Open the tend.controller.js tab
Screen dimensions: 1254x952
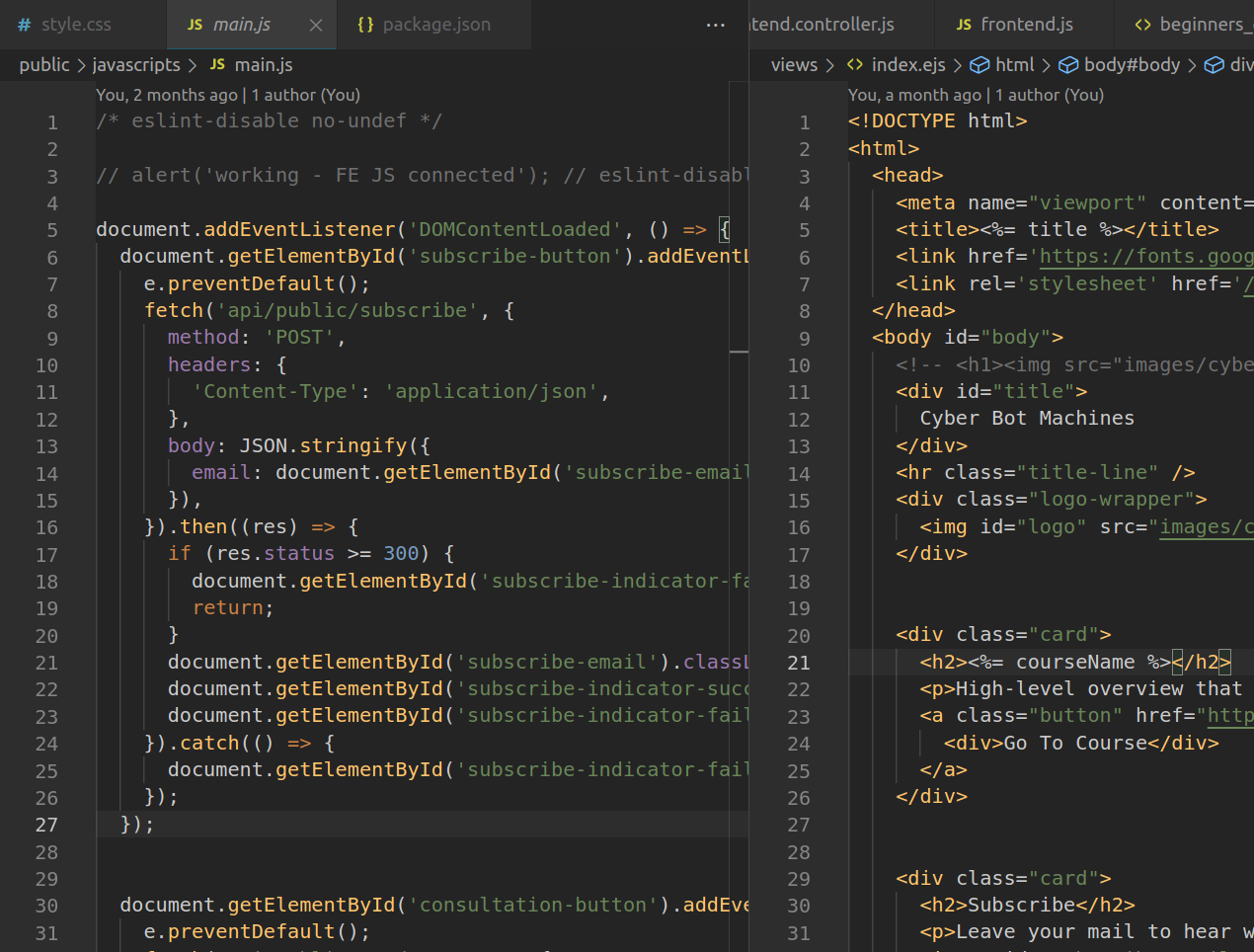pyautogui.click(x=823, y=25)
